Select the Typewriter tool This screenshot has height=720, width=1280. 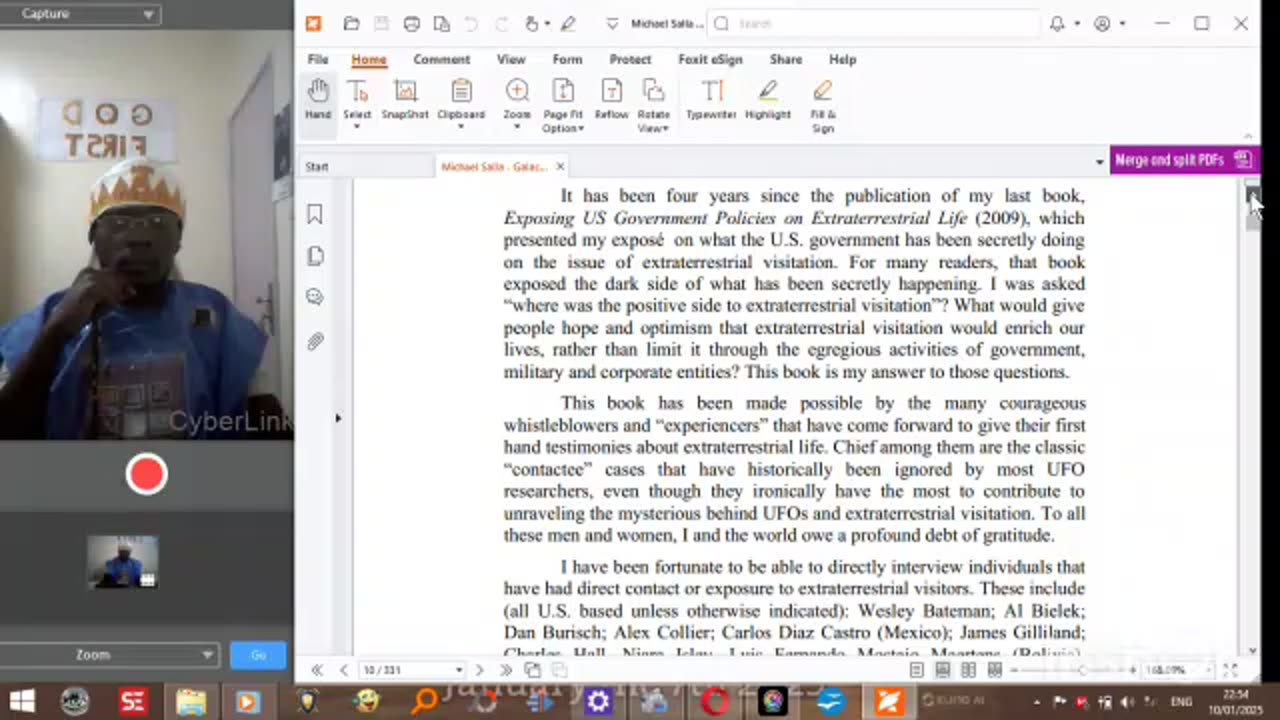[711, 101]
